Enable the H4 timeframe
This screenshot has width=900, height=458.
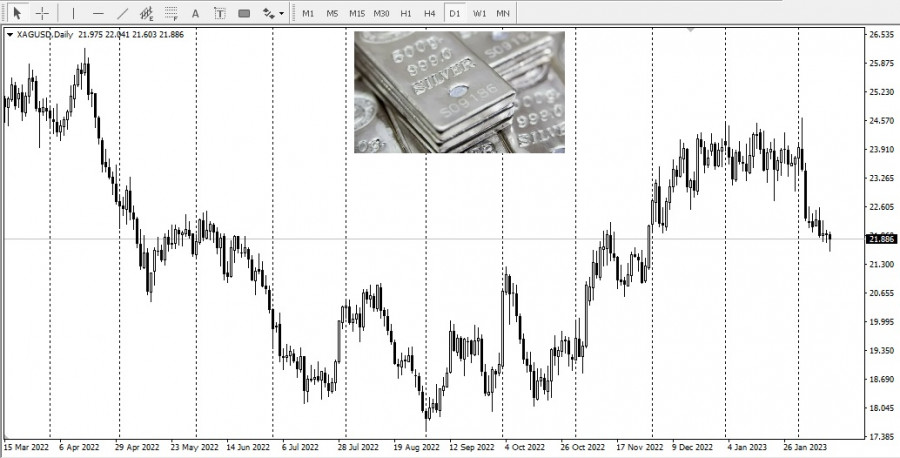(x=429, y=13)
